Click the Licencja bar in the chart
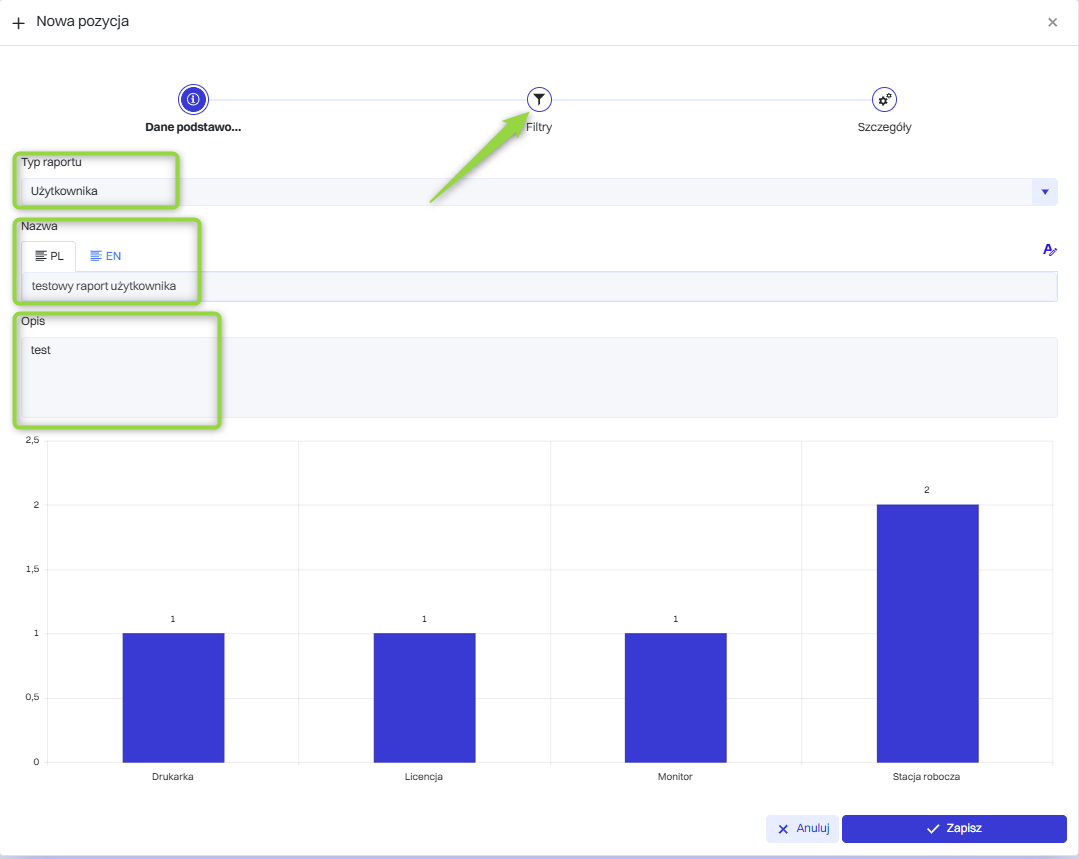 (424, 697)
